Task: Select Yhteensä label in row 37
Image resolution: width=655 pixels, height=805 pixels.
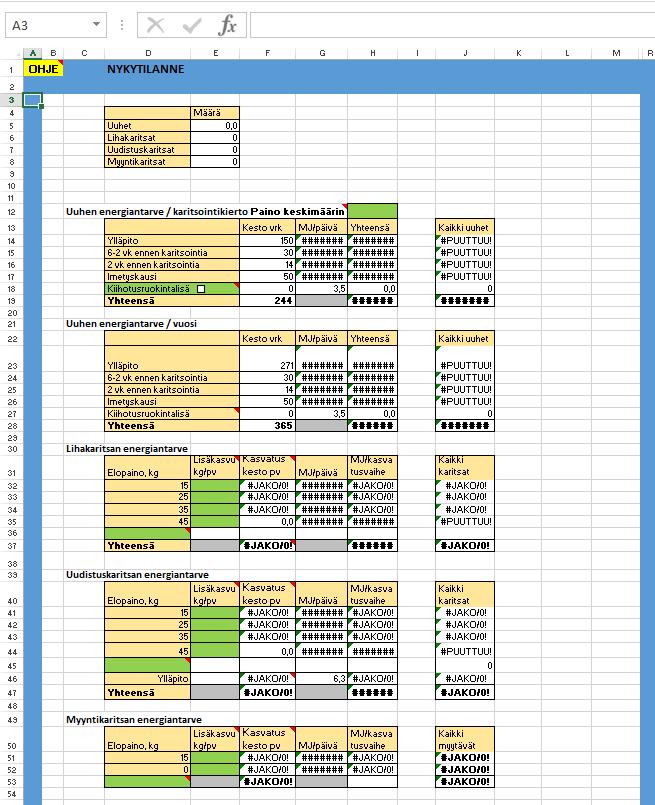Action: pos(147,546)
